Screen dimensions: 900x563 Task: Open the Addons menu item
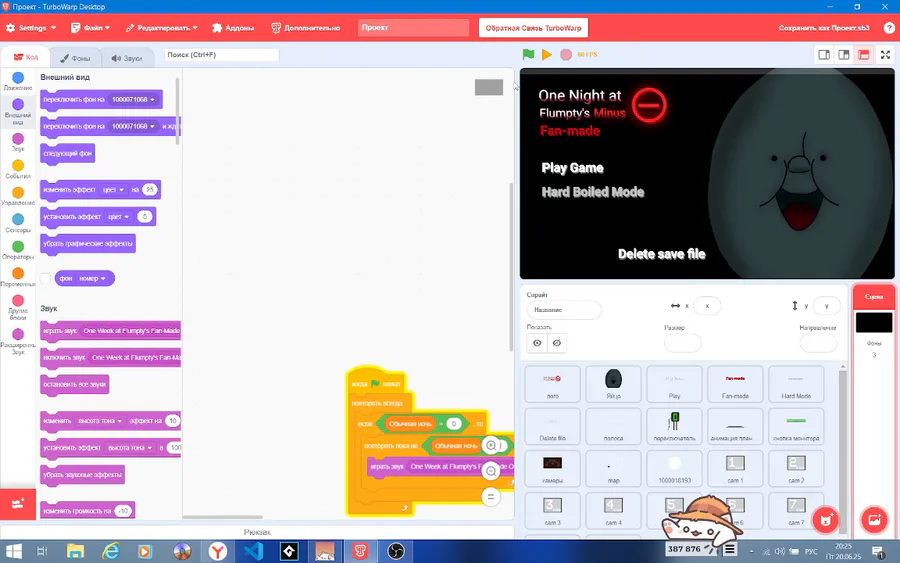click(233, 28)
